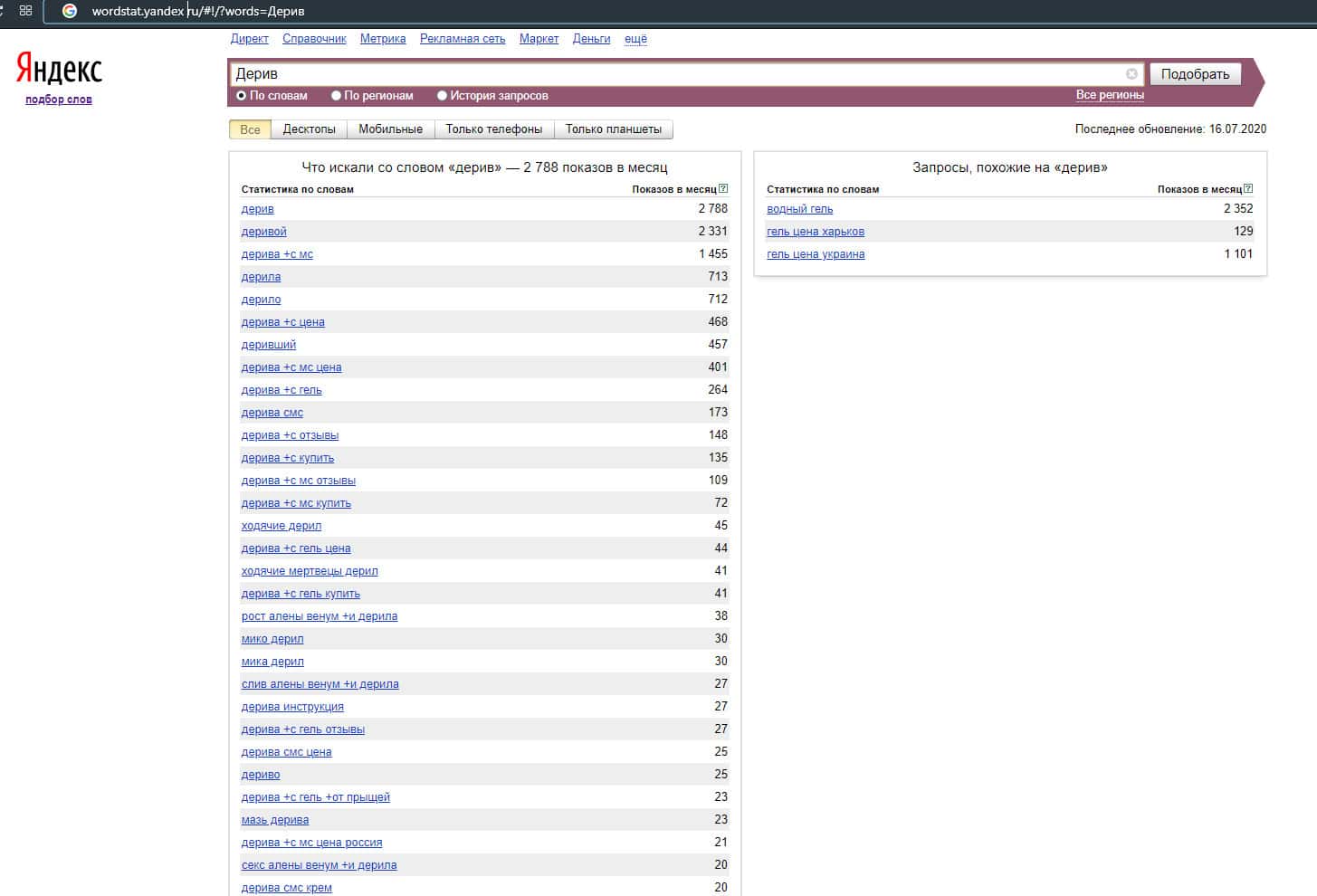
Task: Switch to the 'Мобильные' tab
Action: coord(390,129)
